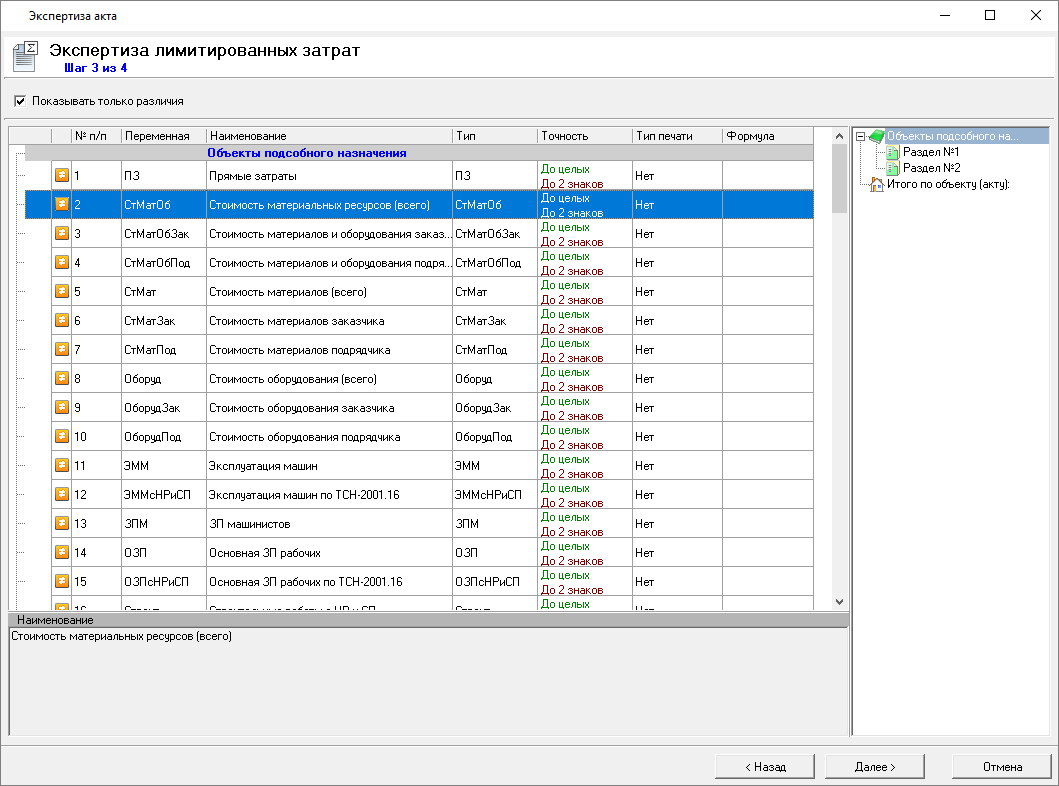
Task: Click the orange icon beside СтМат row
Action: click(x=61, y=292)
